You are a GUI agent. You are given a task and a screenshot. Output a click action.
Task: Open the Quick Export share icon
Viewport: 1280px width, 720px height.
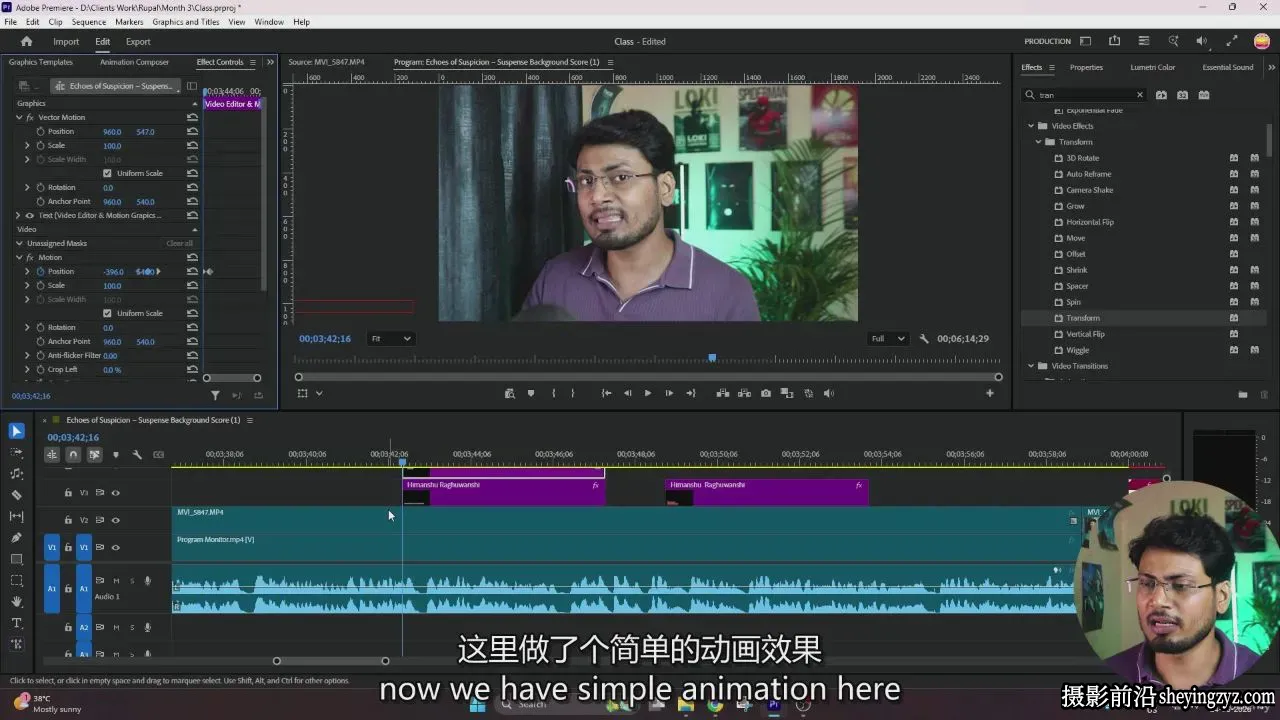point(1114,42)
